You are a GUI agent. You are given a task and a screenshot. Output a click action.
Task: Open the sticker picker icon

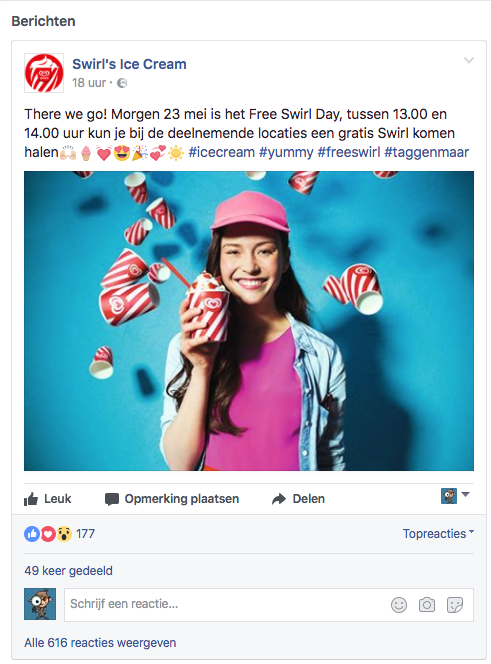pyautogui.click(x=455, y=605)
